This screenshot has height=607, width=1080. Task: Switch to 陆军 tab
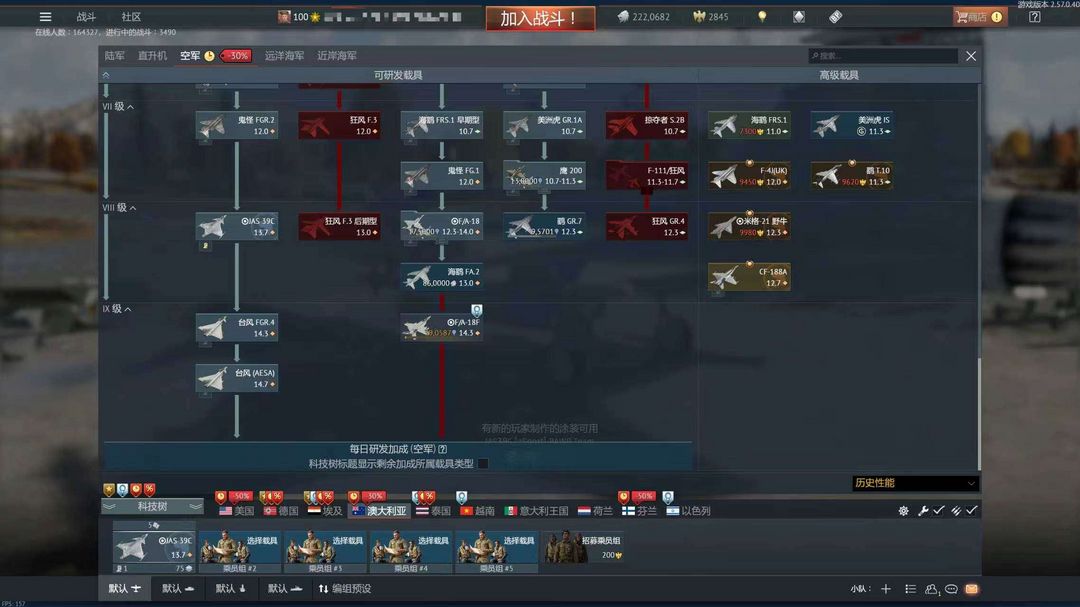coord(114,56)
